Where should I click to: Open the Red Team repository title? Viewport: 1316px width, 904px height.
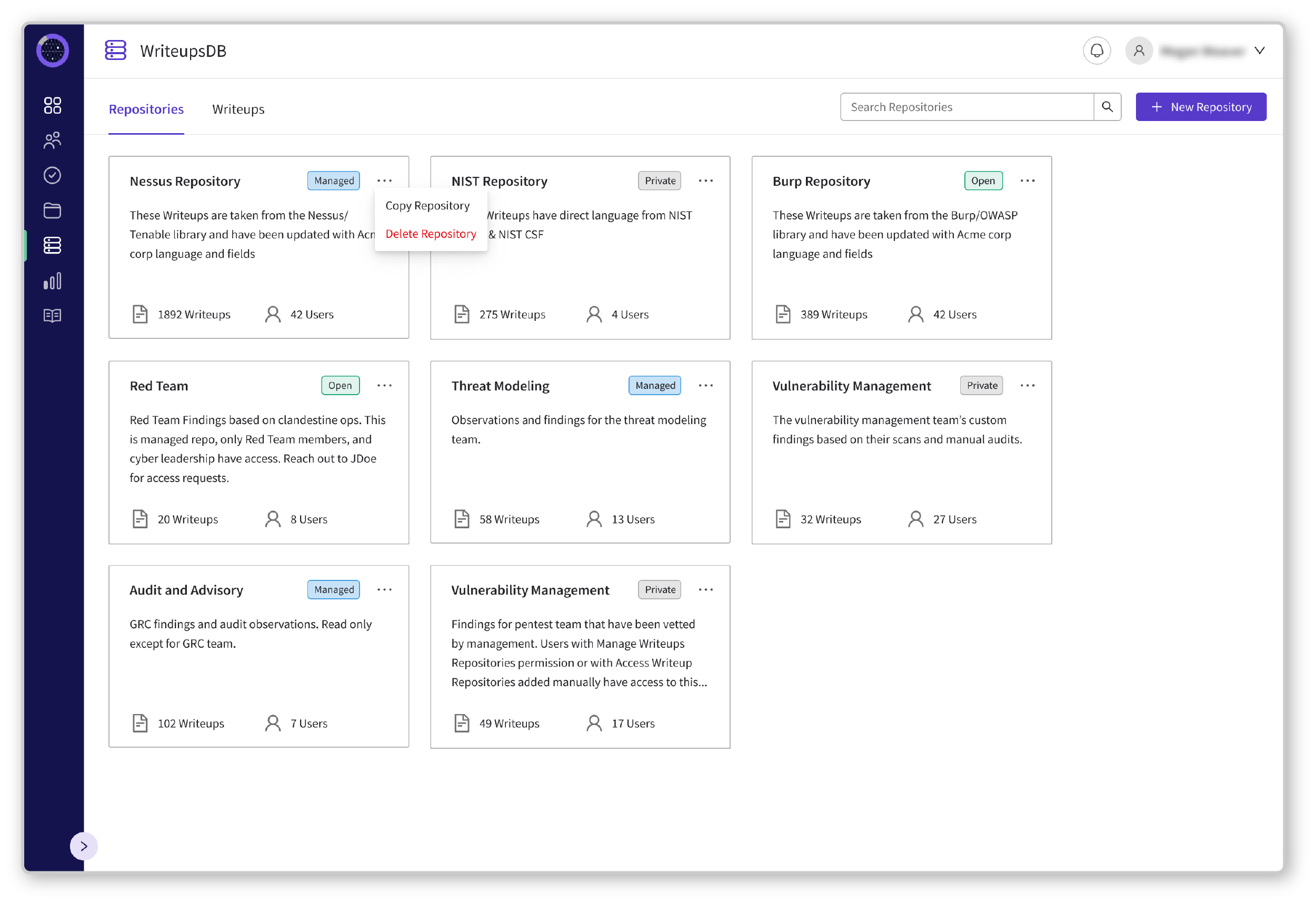click(x=159, y=386)
